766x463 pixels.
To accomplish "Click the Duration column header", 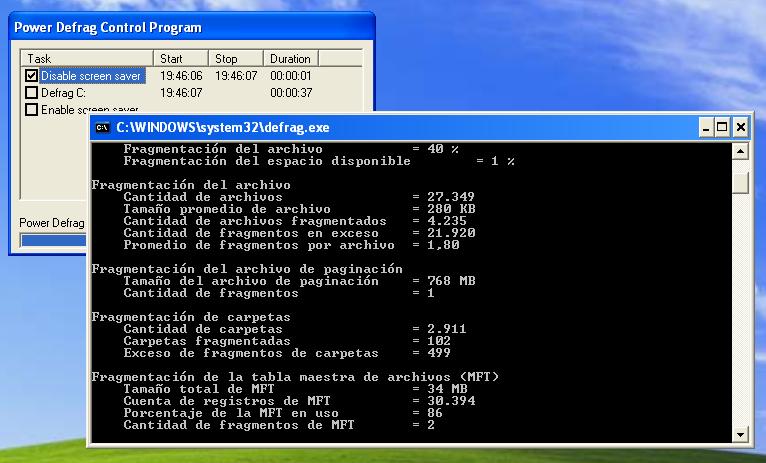I will point(291,59).
